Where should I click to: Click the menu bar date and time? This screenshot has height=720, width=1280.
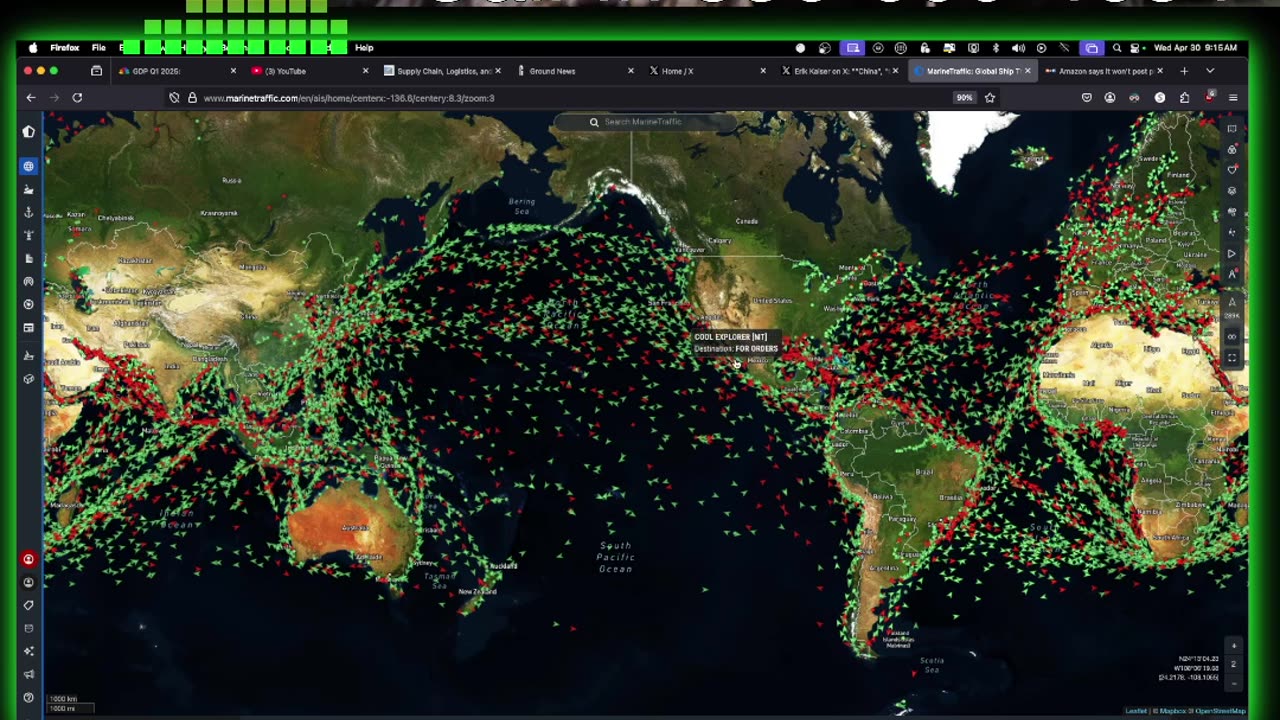1195,47
